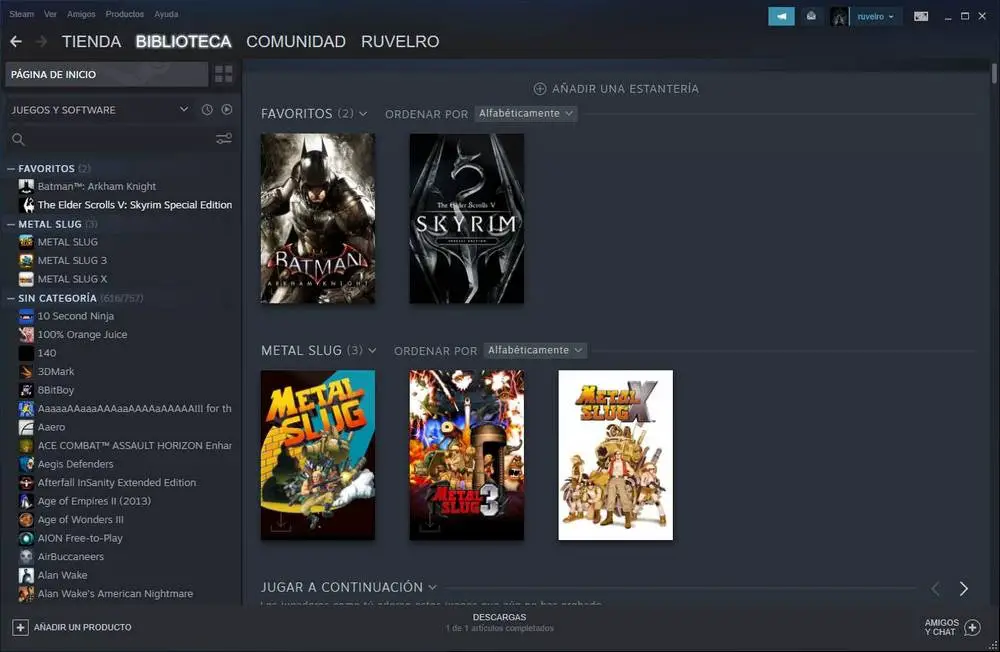Select METAL SLUG X in the sidebar
Image resolution: width=1000 pixels, height=652 pixels.
pyautogui.click(x=72, y=279)
